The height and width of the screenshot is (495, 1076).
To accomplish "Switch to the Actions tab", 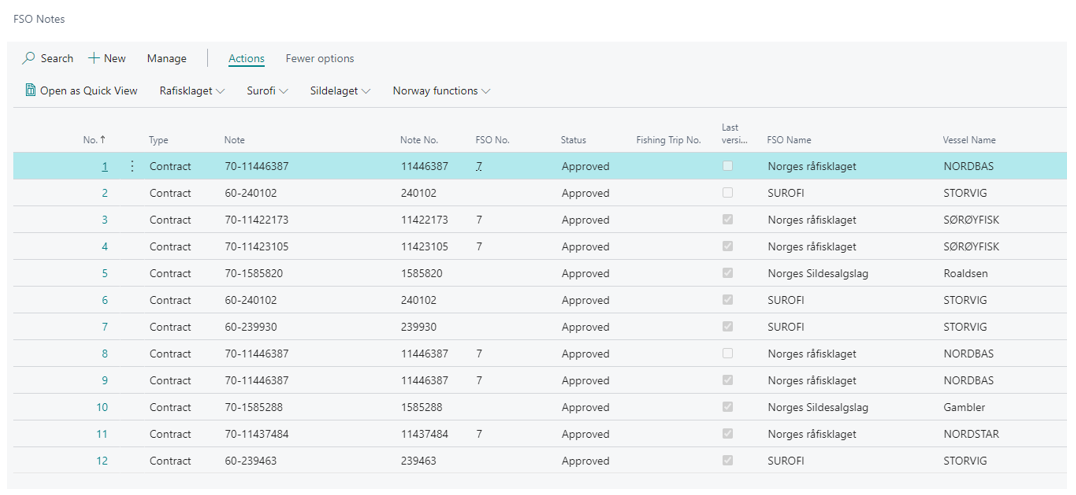I will coord(246,59).
